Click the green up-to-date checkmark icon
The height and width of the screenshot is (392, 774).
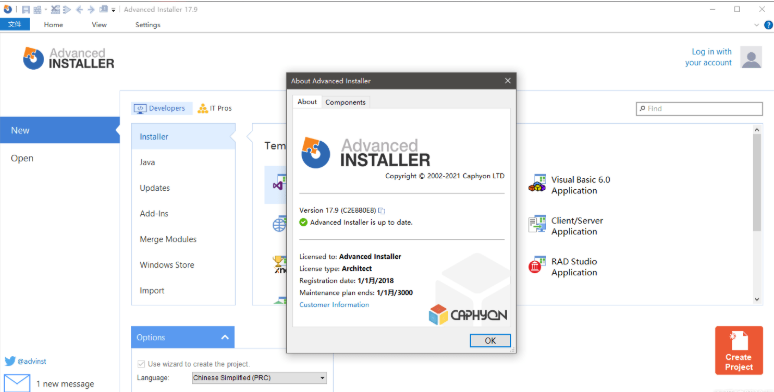(x=304, y=222)
